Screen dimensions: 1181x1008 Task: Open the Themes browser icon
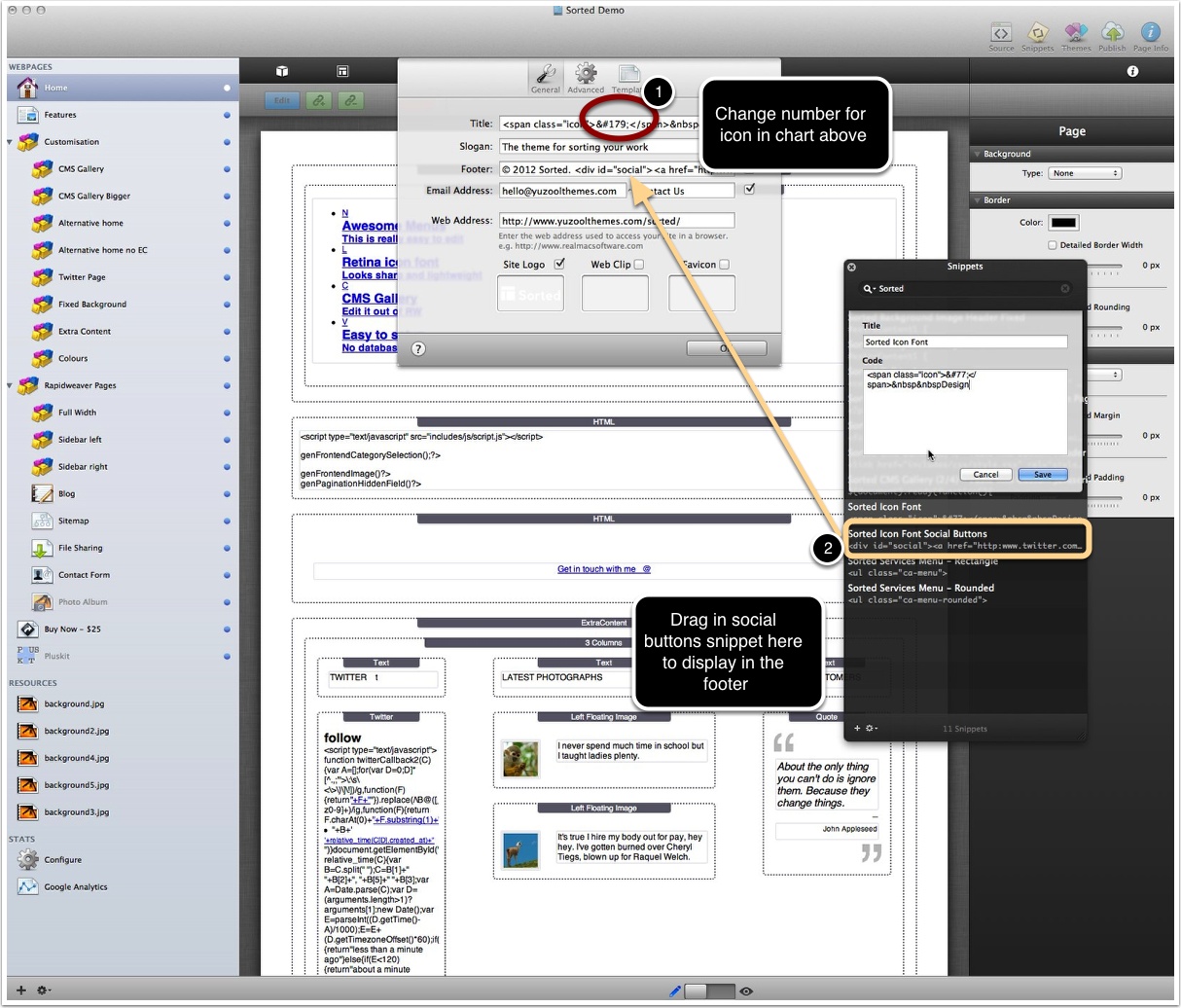1075,33
